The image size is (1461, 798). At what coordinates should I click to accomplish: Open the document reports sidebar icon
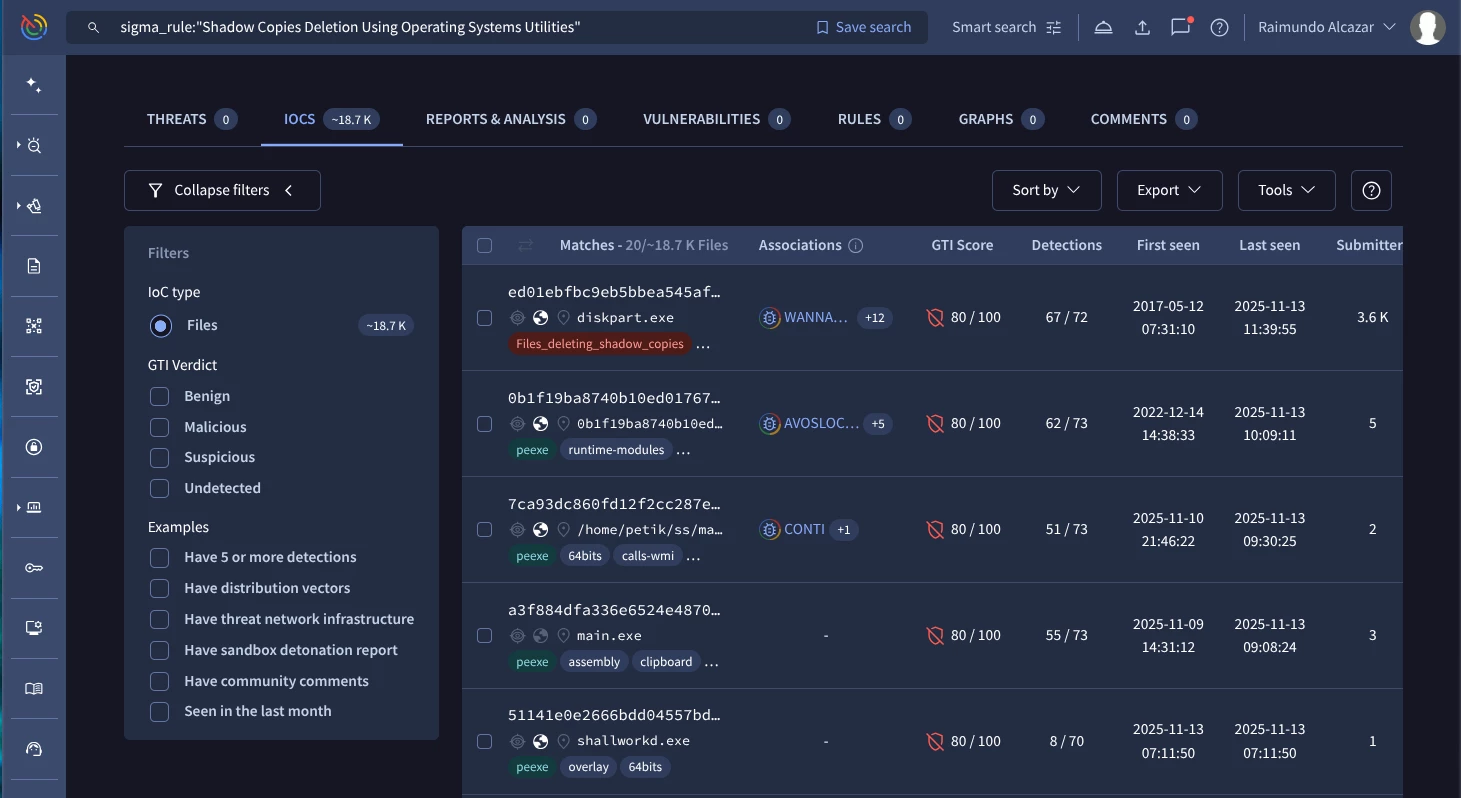tap(34, 266)
